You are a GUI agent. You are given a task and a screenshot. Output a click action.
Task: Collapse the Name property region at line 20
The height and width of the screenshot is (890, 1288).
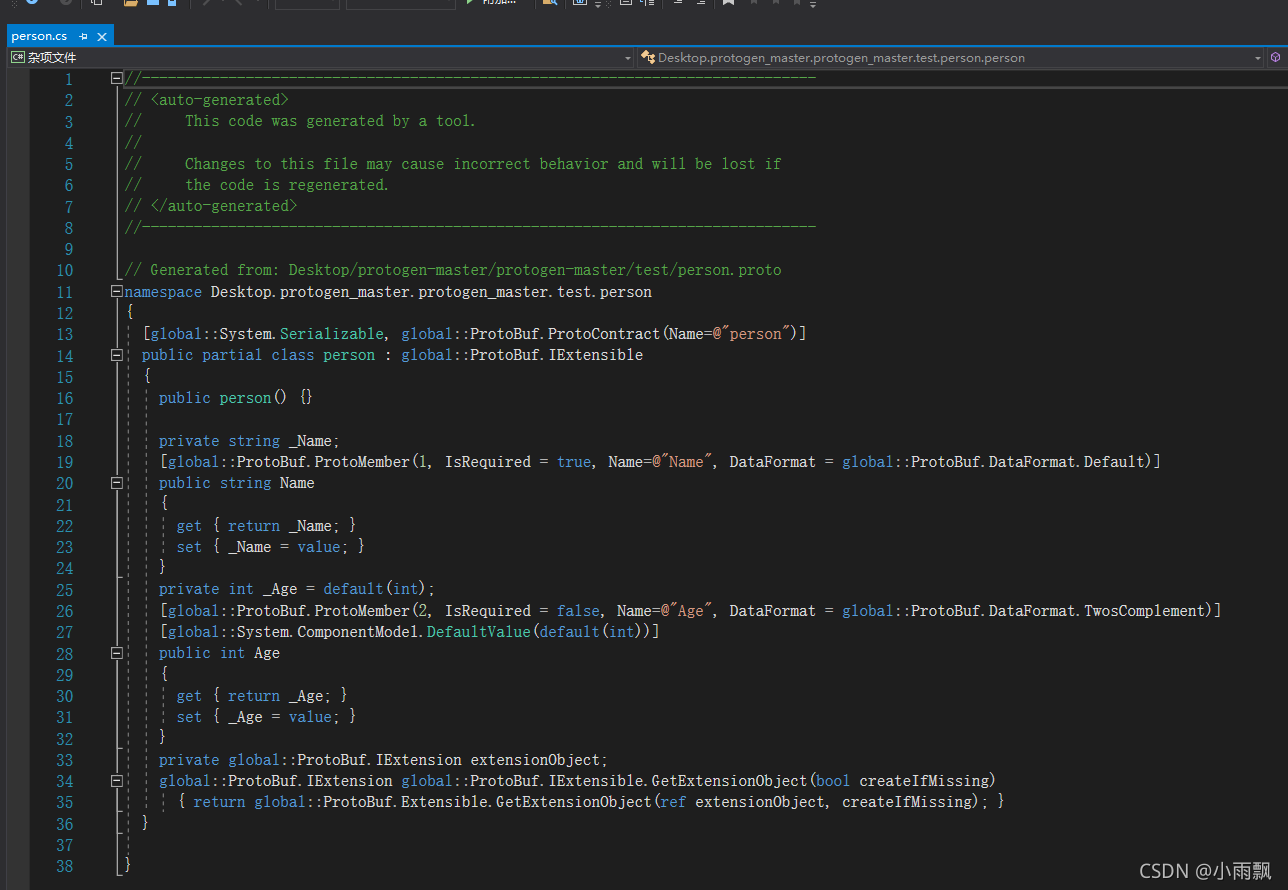point(116,482)
